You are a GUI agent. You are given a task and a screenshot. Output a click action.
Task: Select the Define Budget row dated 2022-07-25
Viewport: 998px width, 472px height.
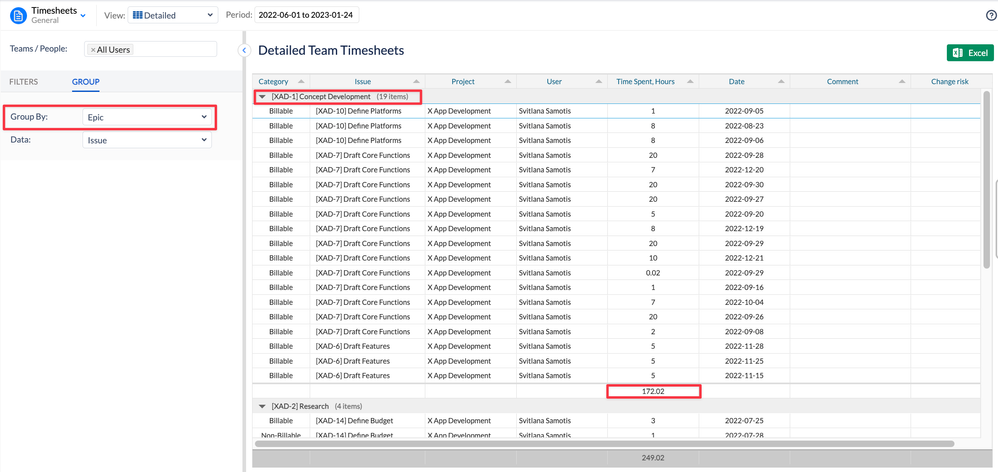[x=616, y=421]
